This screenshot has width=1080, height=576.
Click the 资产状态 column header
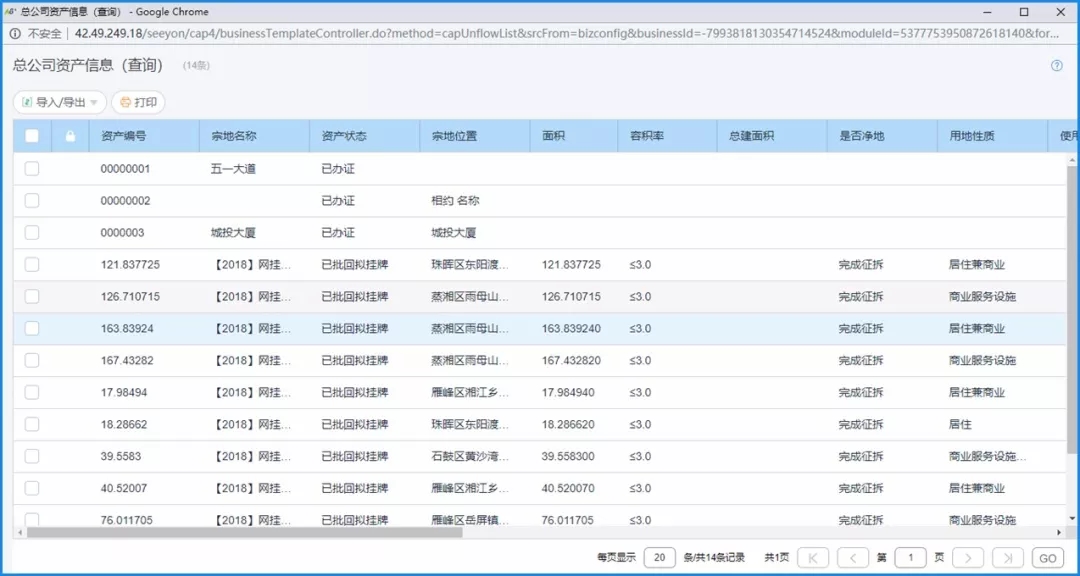(344, 136)
